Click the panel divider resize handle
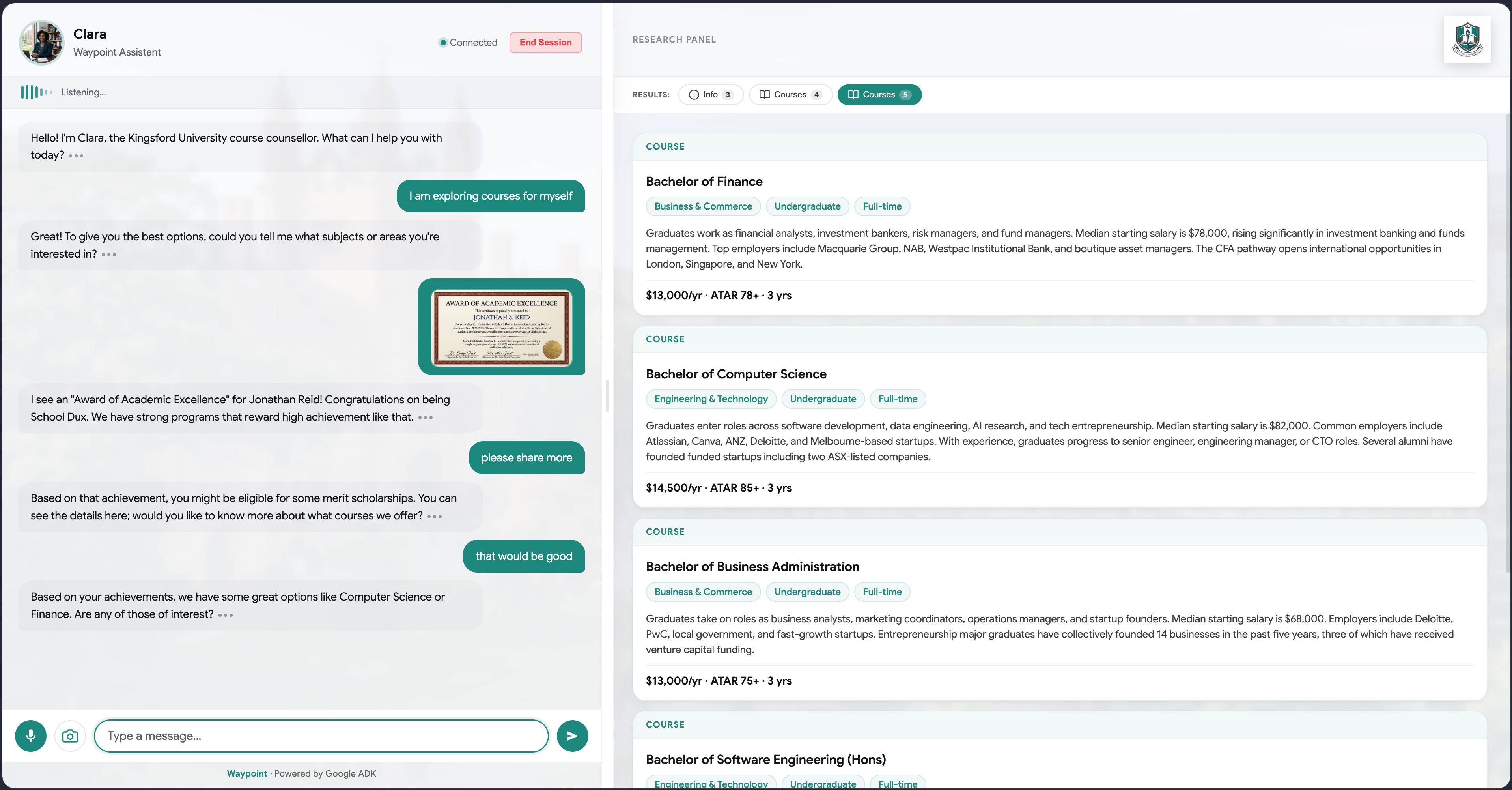This screenshot has width=1512, height=790. (607, 395)
